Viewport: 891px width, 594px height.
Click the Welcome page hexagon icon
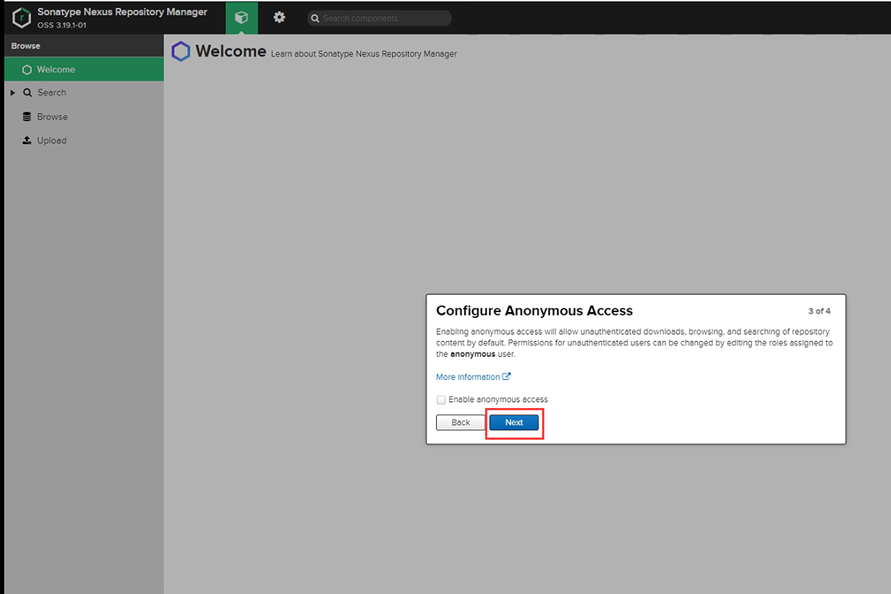(x=181, y=52)
